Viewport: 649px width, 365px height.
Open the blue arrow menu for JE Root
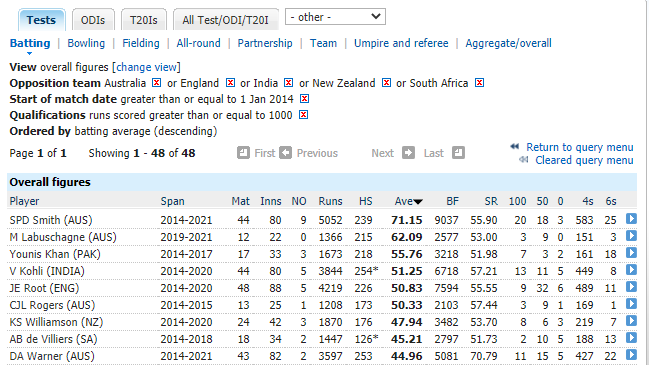[631, 286]
